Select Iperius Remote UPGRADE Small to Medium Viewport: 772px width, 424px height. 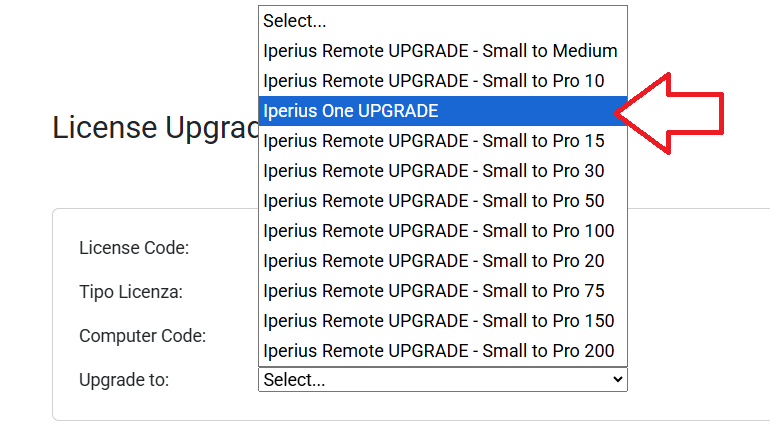click(442, 51)
